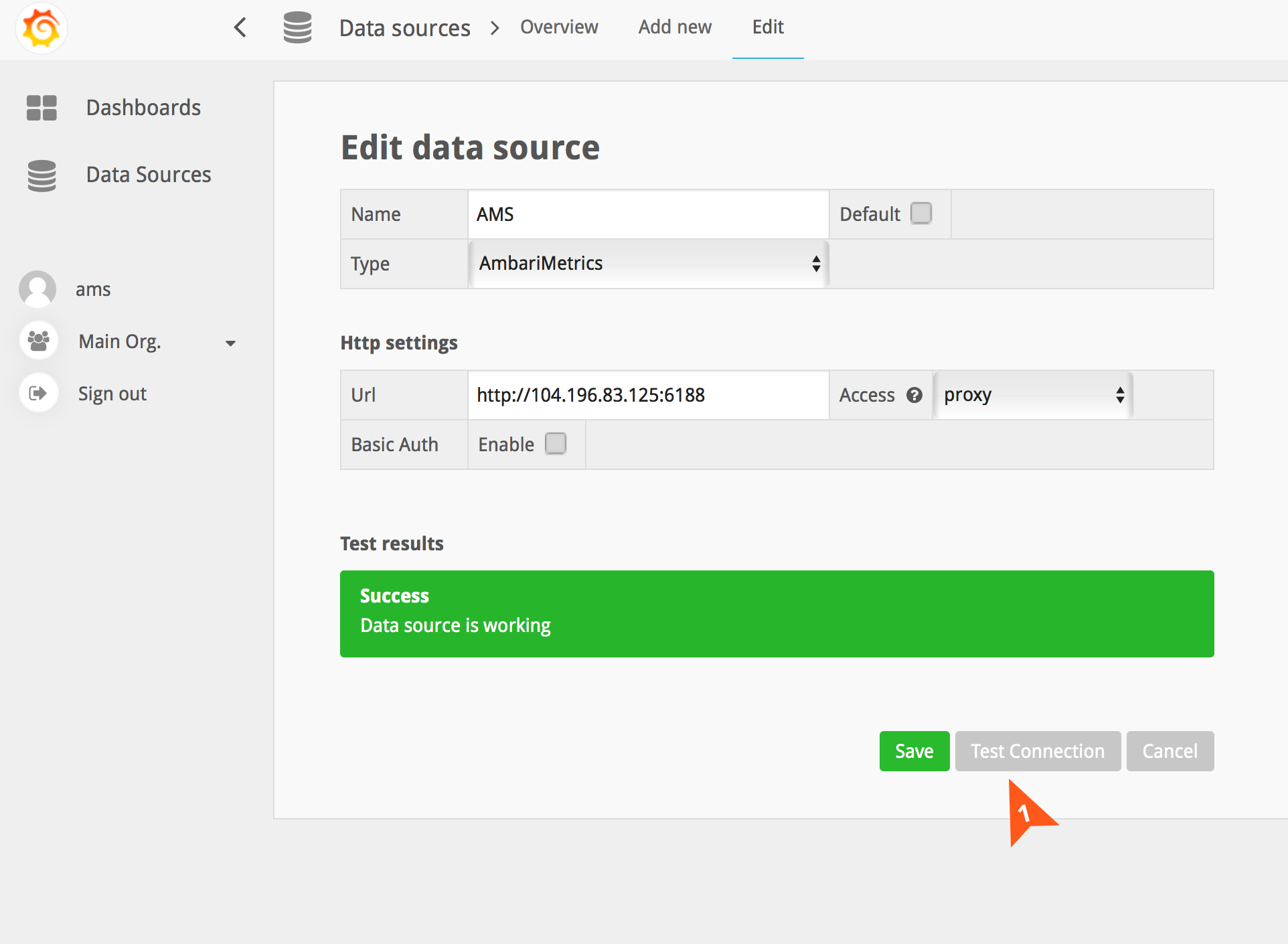
Task: Check the Default checkbox
Action: (x=921, y=214)
